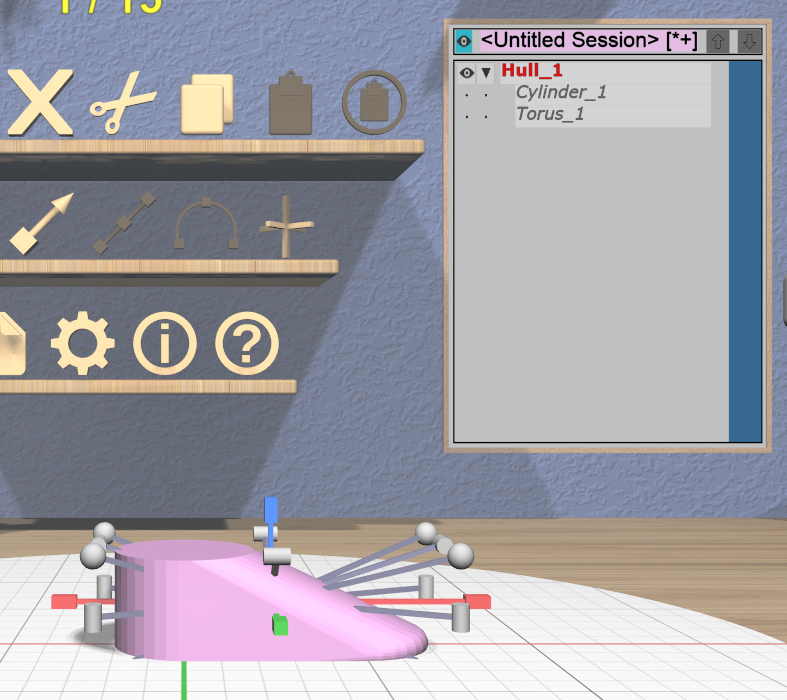Click the down arrow button in session header

(x=749, y=41)
